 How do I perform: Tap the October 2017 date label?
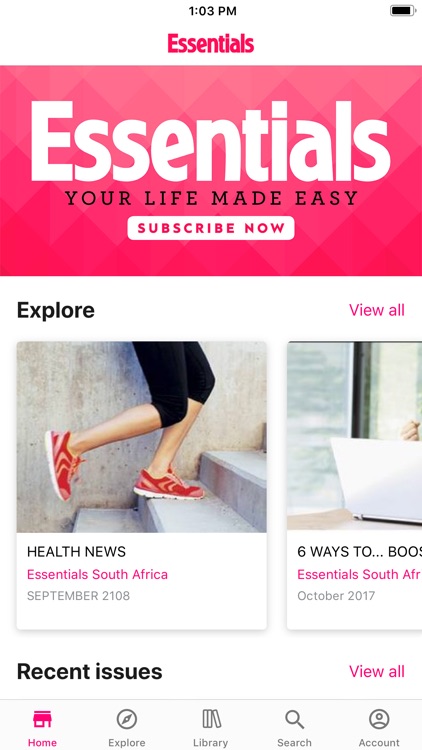pyautogui.click(x=336, y=596)
